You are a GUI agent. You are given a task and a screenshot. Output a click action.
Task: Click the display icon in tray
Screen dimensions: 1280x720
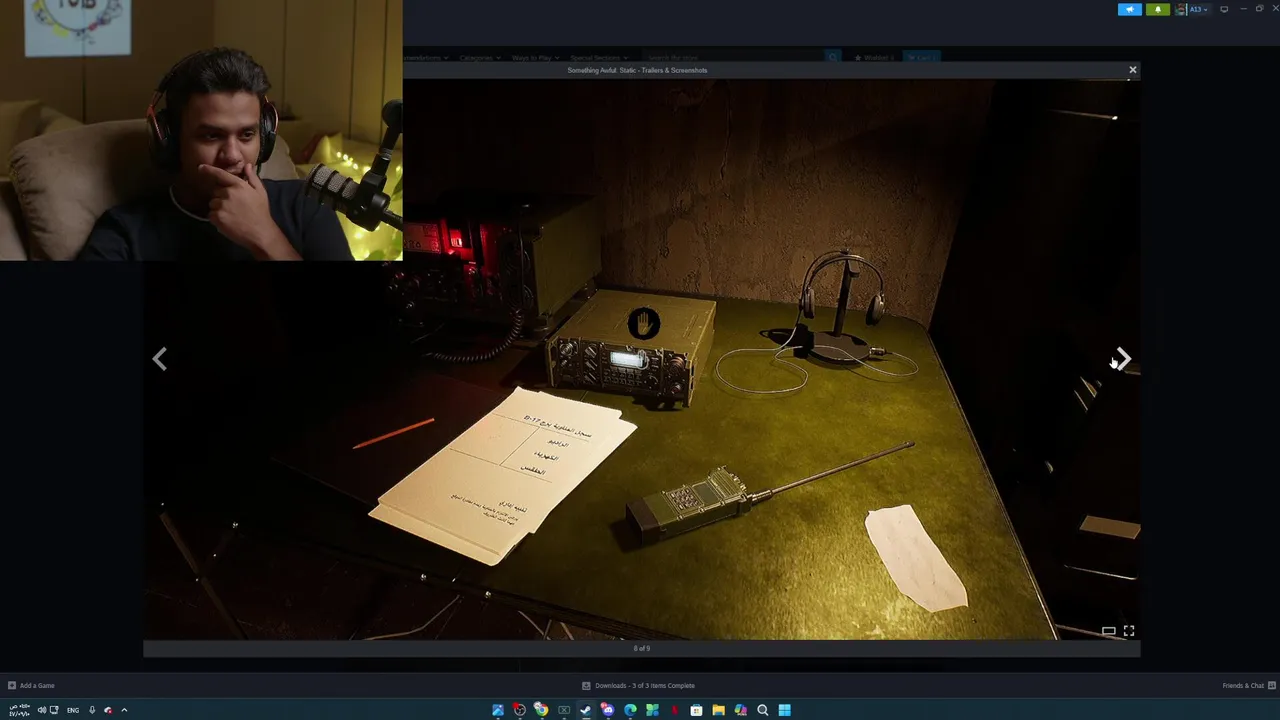coord(54,710)
